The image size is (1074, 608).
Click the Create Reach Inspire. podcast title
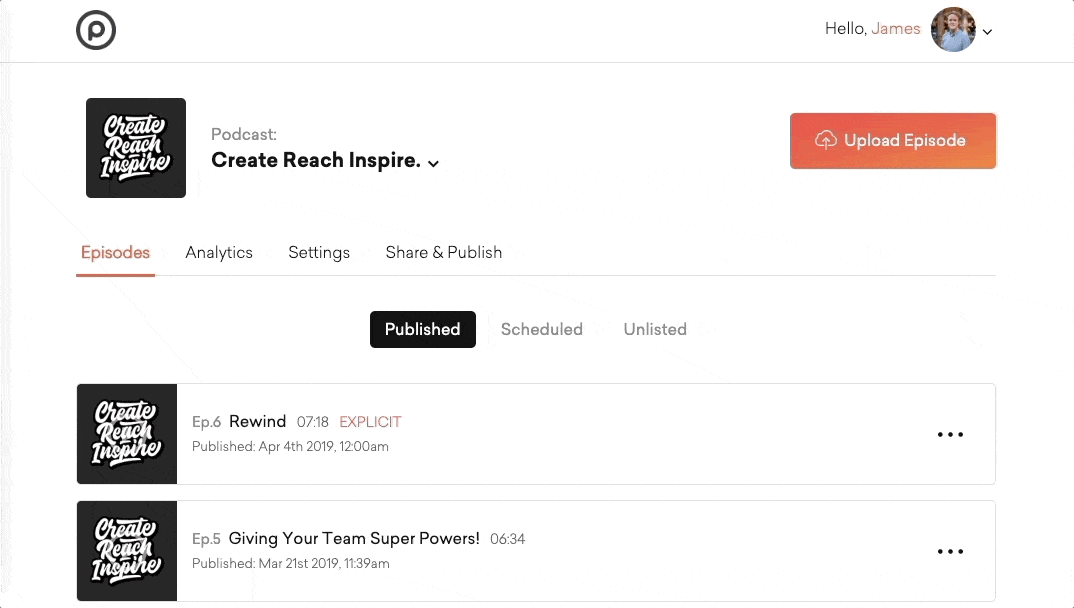click(x=316, y=160)
